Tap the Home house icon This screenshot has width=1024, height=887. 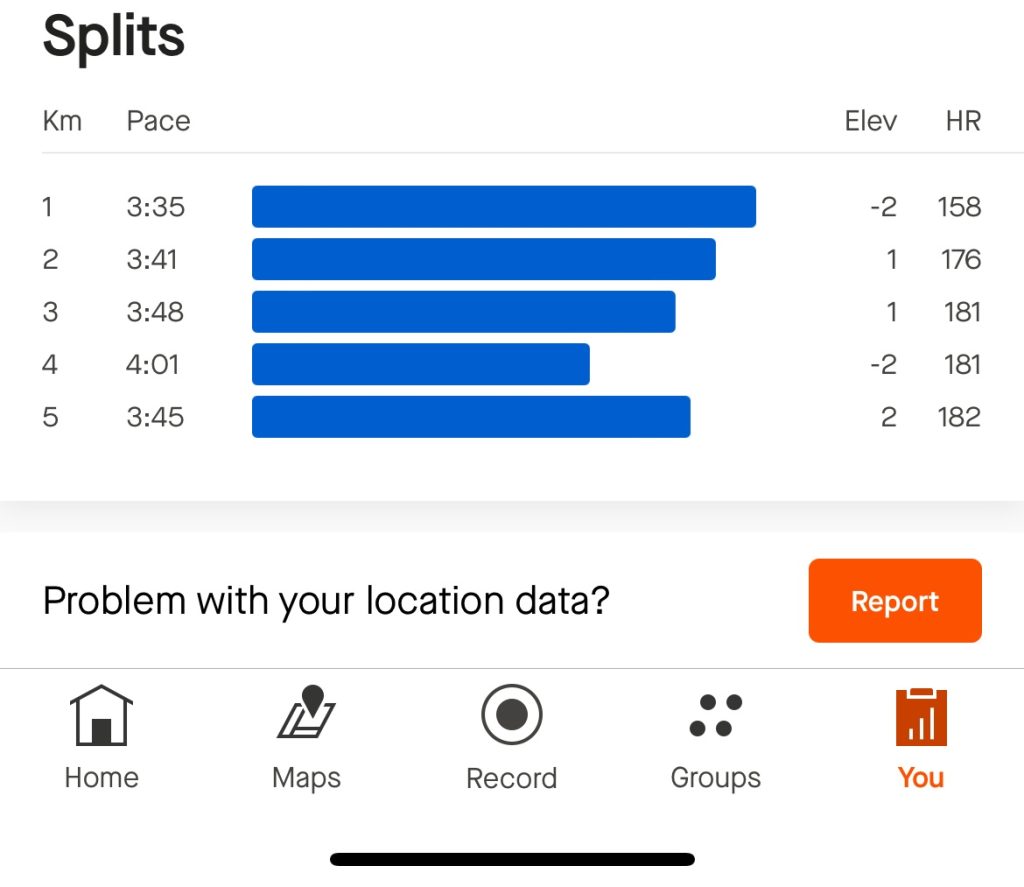(x=101, y=715)
